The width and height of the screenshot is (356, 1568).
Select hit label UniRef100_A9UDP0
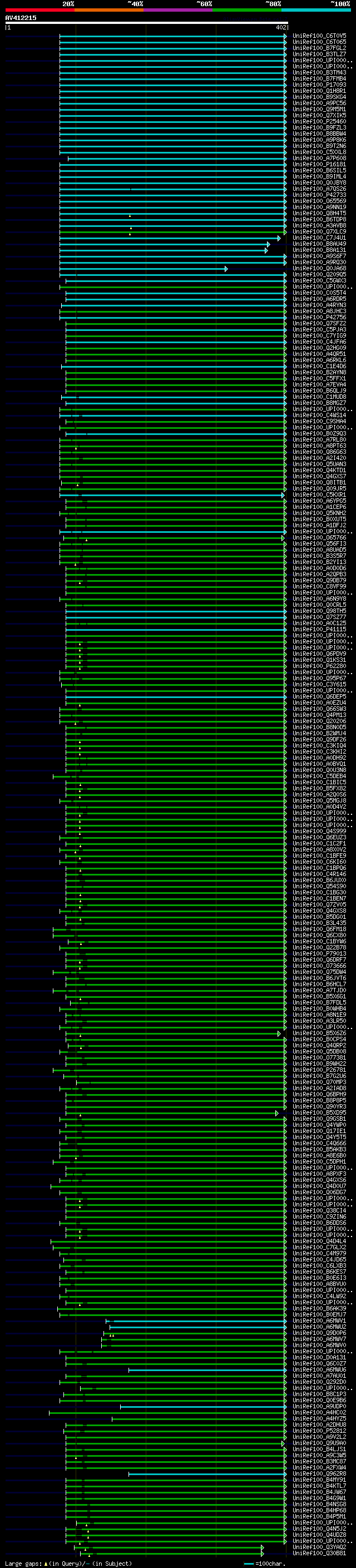(x=319, y=1407)
